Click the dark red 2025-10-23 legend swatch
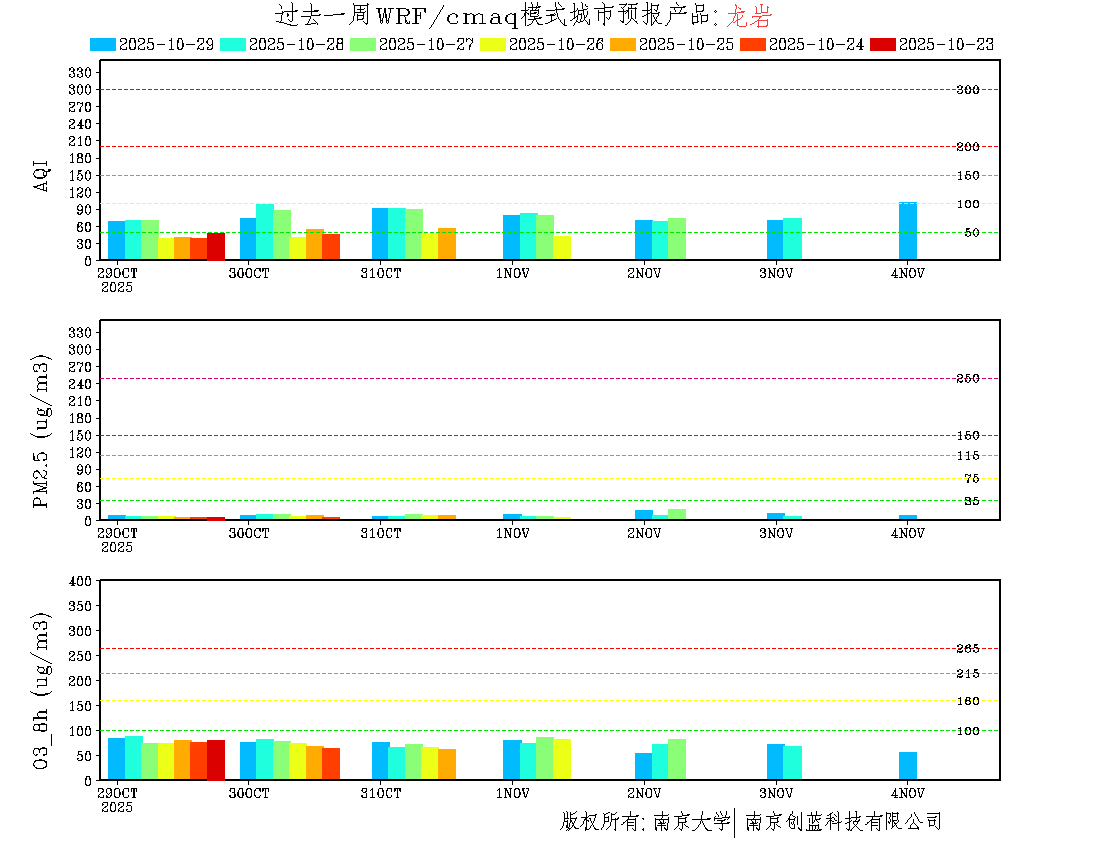Viewport: 1100px width, 850px height. tap(883, 44)
